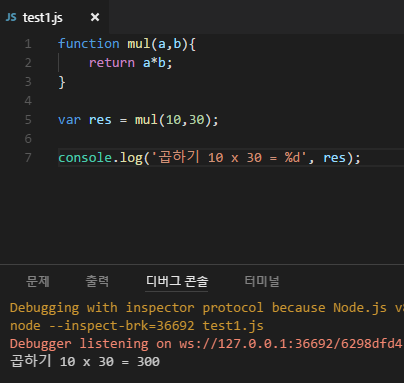Click the 'node --inspect-brk=36692 test1.js' output line
404x383 pixels.
(x=137, y=326)
